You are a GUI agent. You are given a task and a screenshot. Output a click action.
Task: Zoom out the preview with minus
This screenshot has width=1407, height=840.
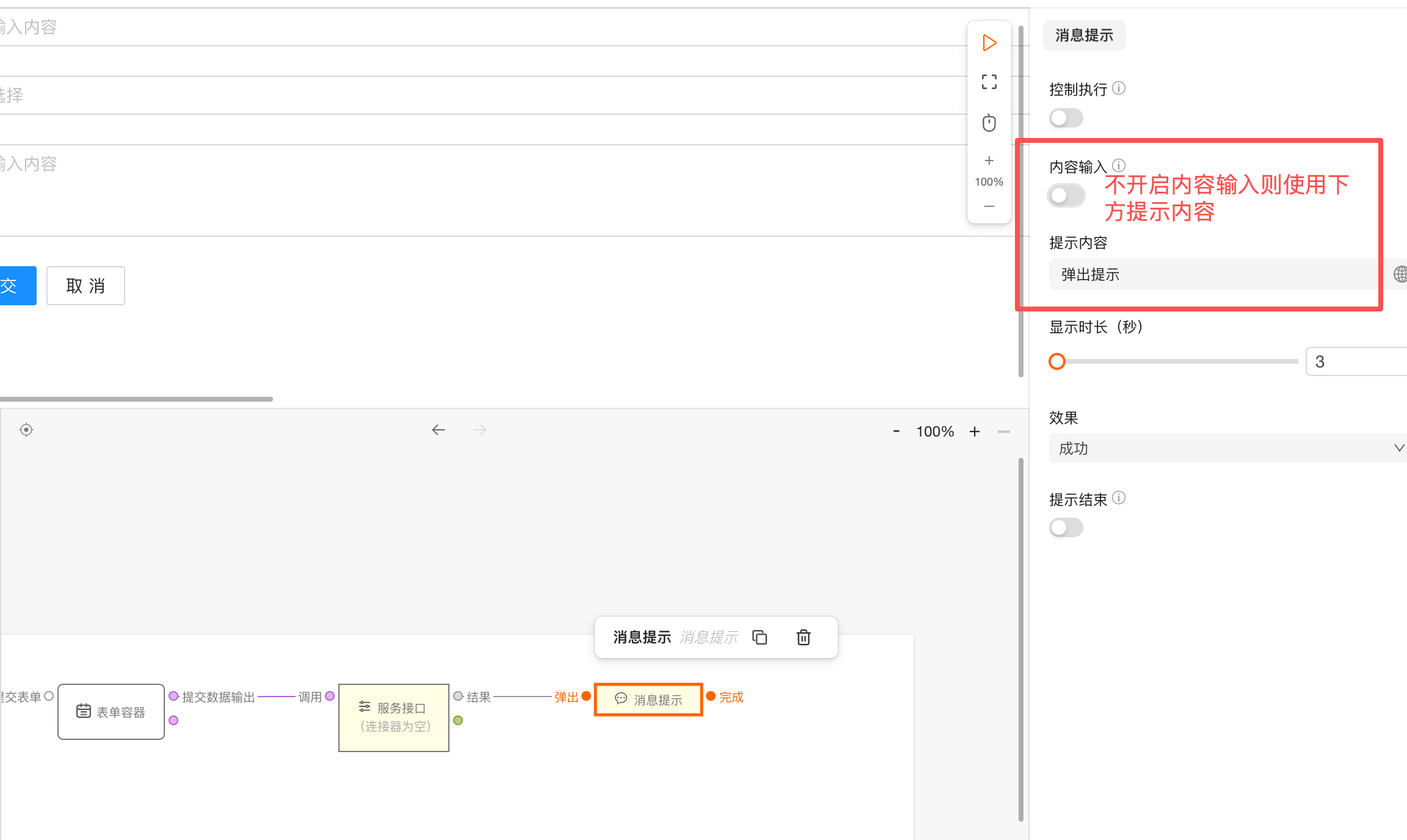[989, 206]
